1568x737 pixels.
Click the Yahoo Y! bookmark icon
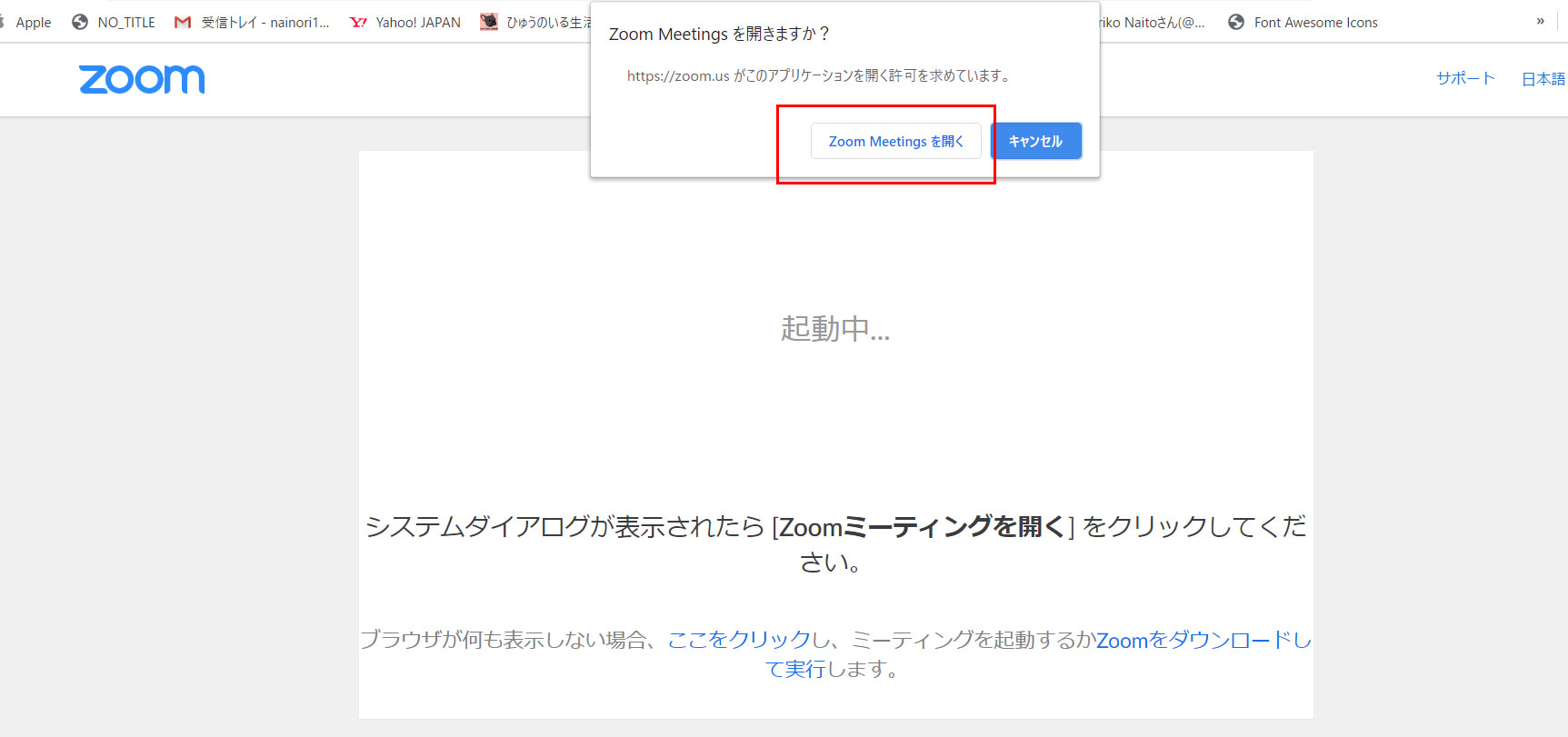[358, 22]
